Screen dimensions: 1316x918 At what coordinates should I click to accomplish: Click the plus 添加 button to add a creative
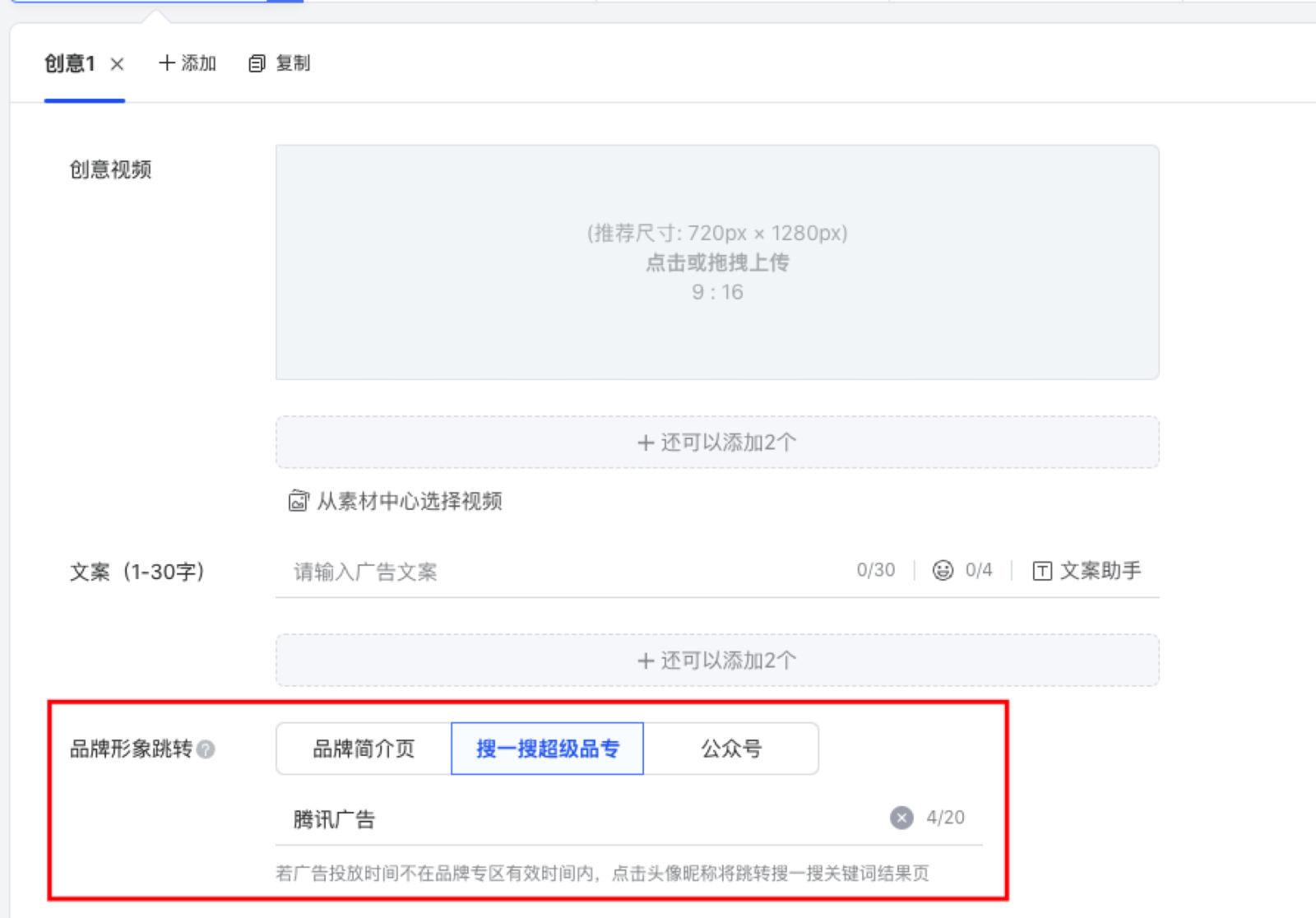(187, 63)
